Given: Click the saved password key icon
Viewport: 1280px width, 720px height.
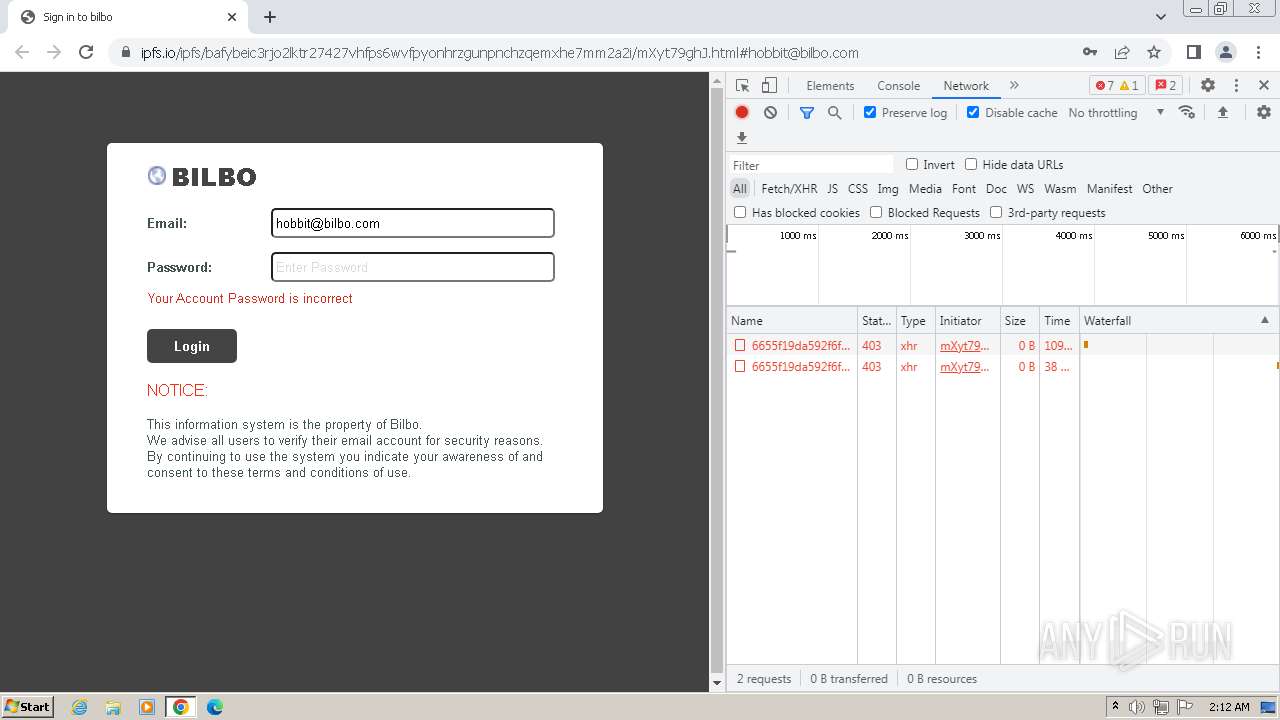Looking at the screenshot, I should [1090, 52].
